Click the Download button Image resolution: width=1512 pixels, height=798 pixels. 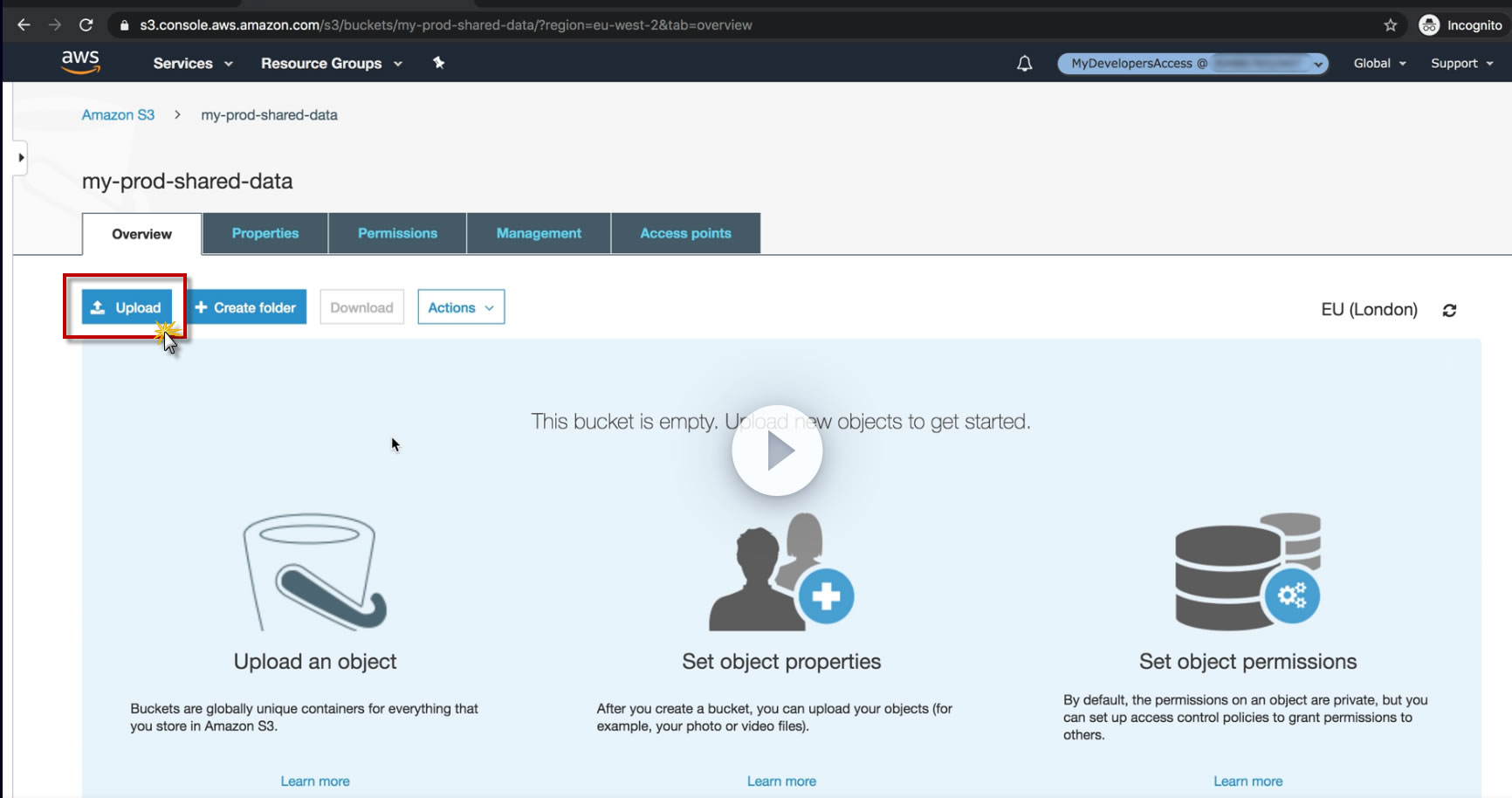(x=361, y=307)
